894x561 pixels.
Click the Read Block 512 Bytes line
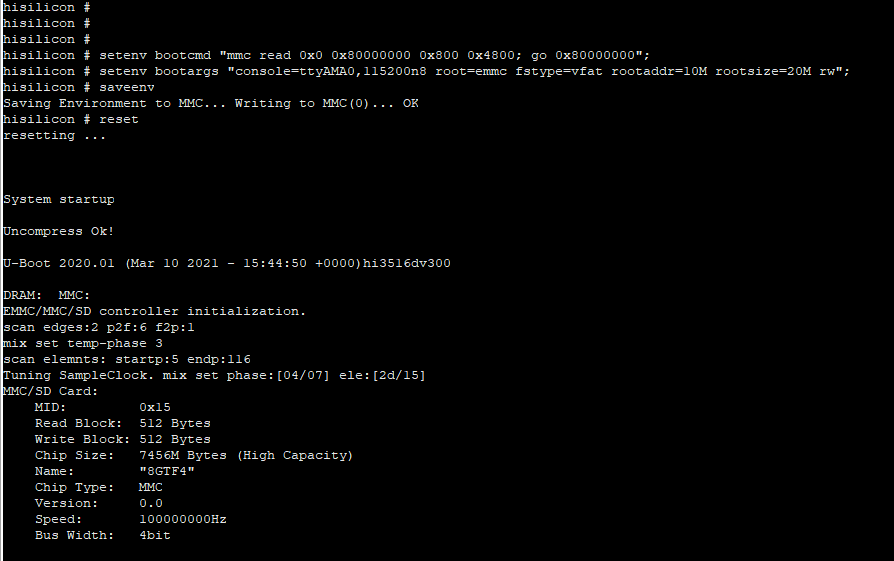click(x=122, y=423)
